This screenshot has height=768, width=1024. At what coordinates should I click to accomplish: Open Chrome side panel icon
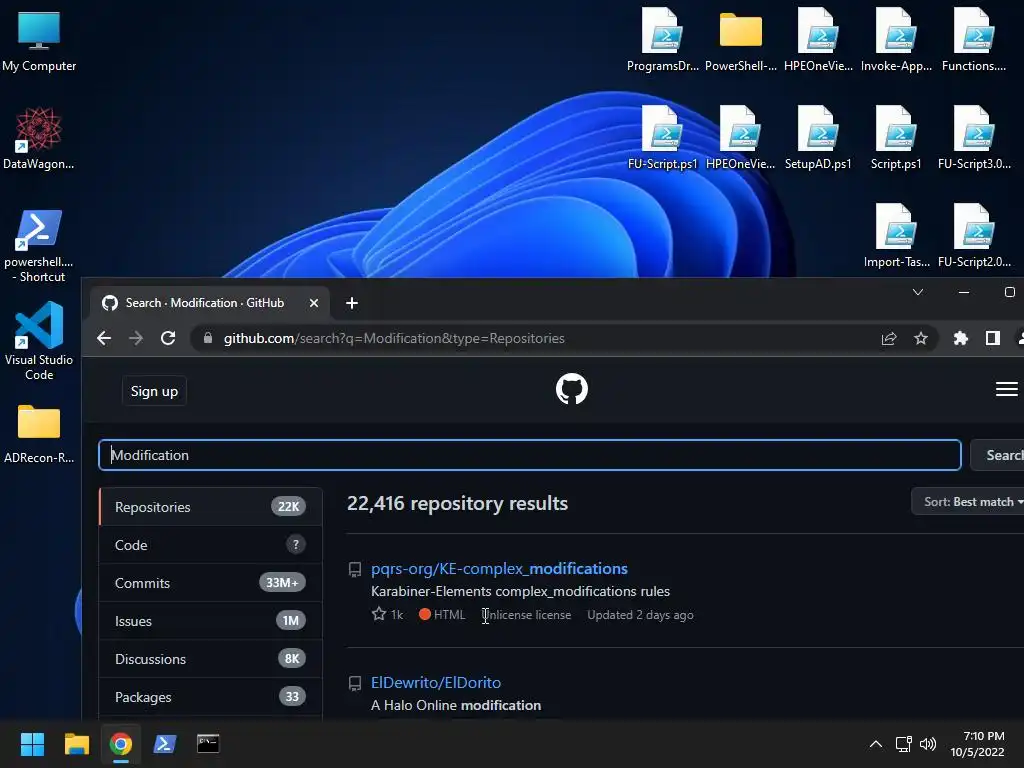click(993, 338)
